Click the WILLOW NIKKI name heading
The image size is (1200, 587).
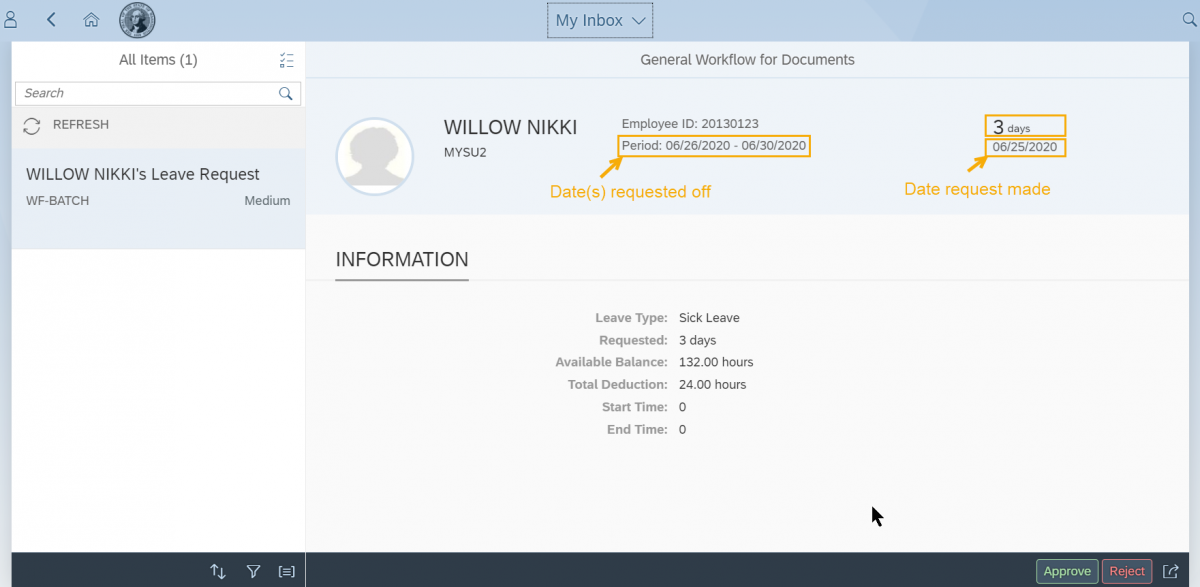click(x=510, y=128)
